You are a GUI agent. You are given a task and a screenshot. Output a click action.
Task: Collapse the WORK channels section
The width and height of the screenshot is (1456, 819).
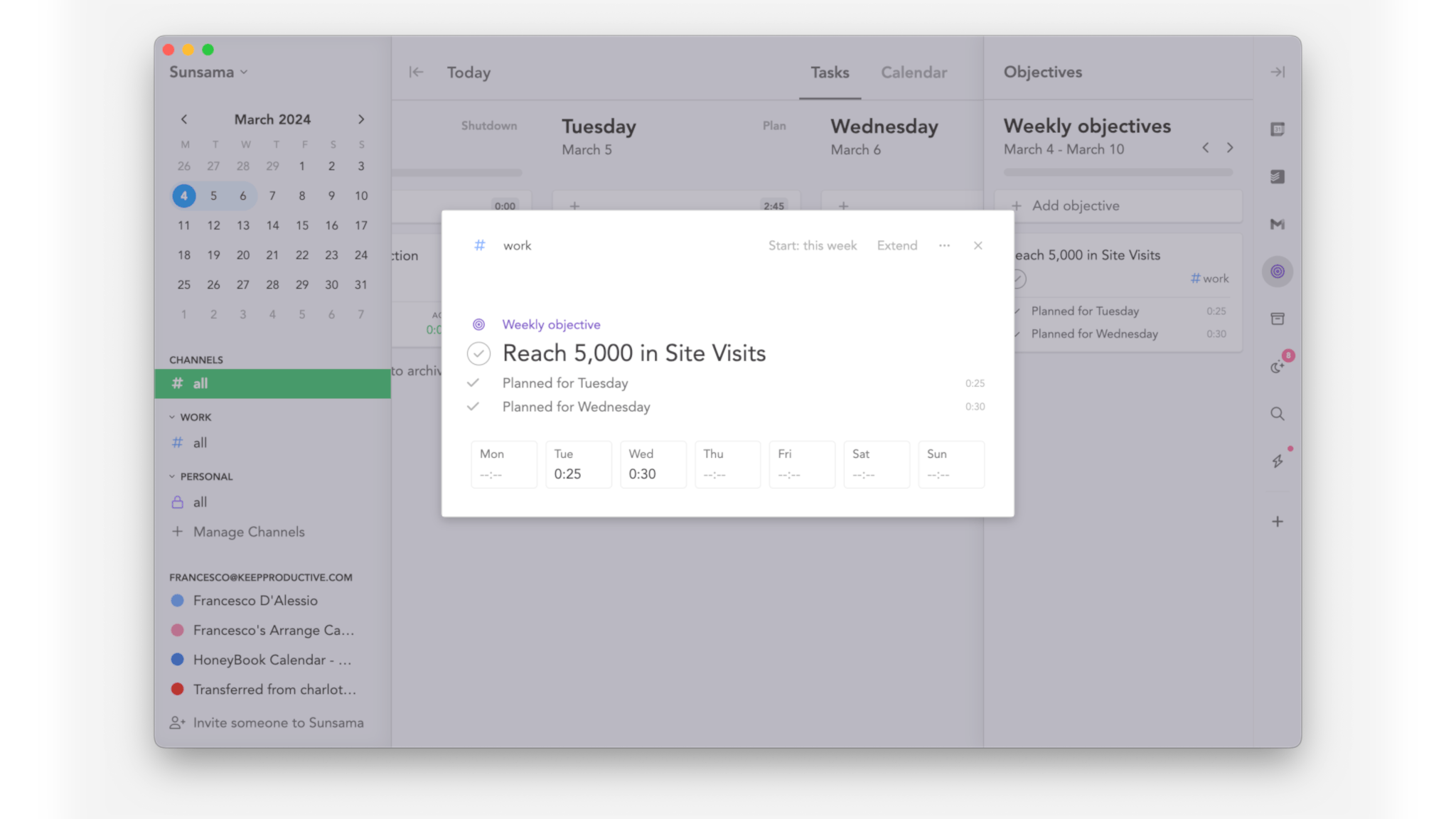pos(172,417)
